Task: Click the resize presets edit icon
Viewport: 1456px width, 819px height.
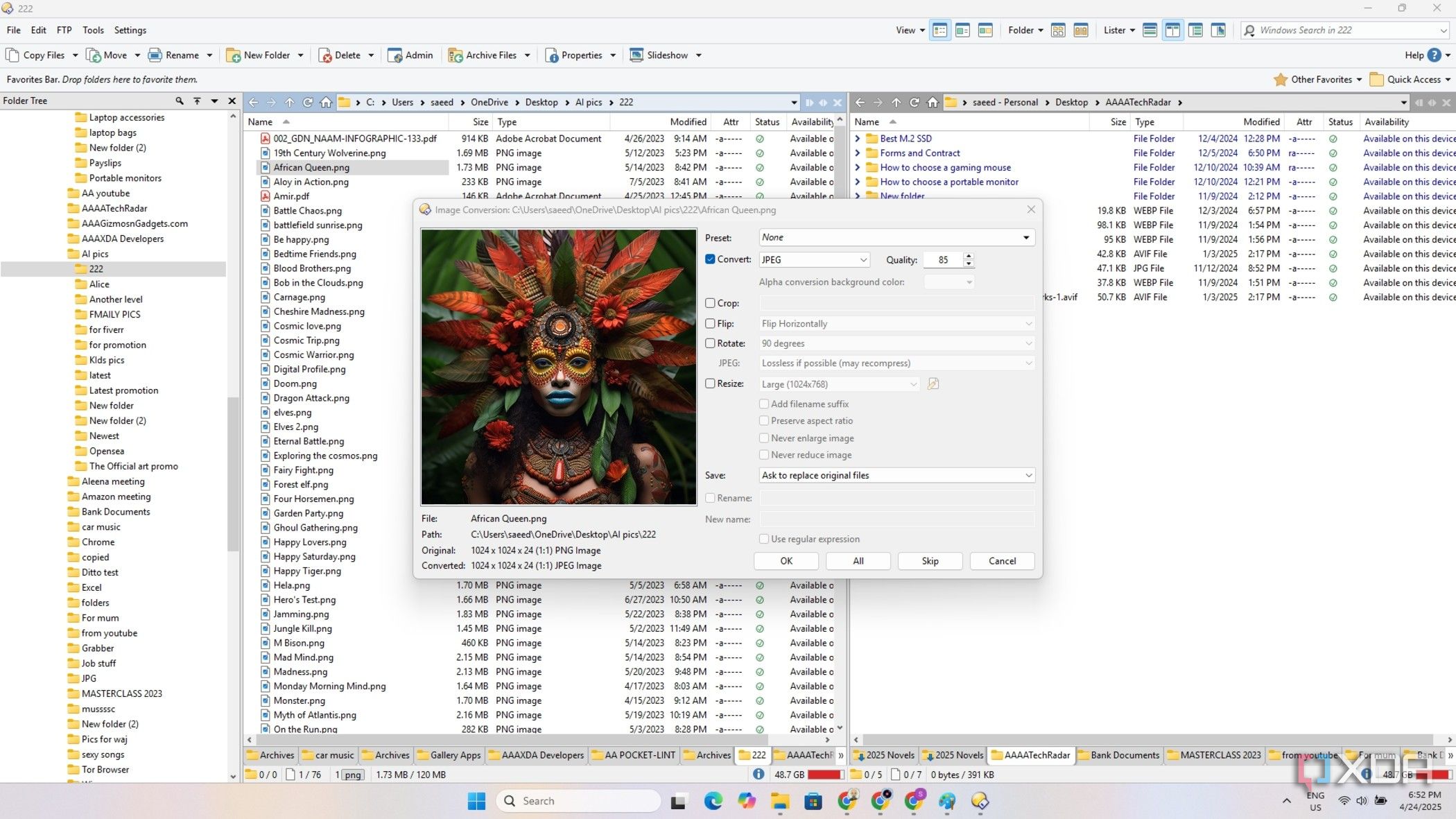Action: [933, 383]
